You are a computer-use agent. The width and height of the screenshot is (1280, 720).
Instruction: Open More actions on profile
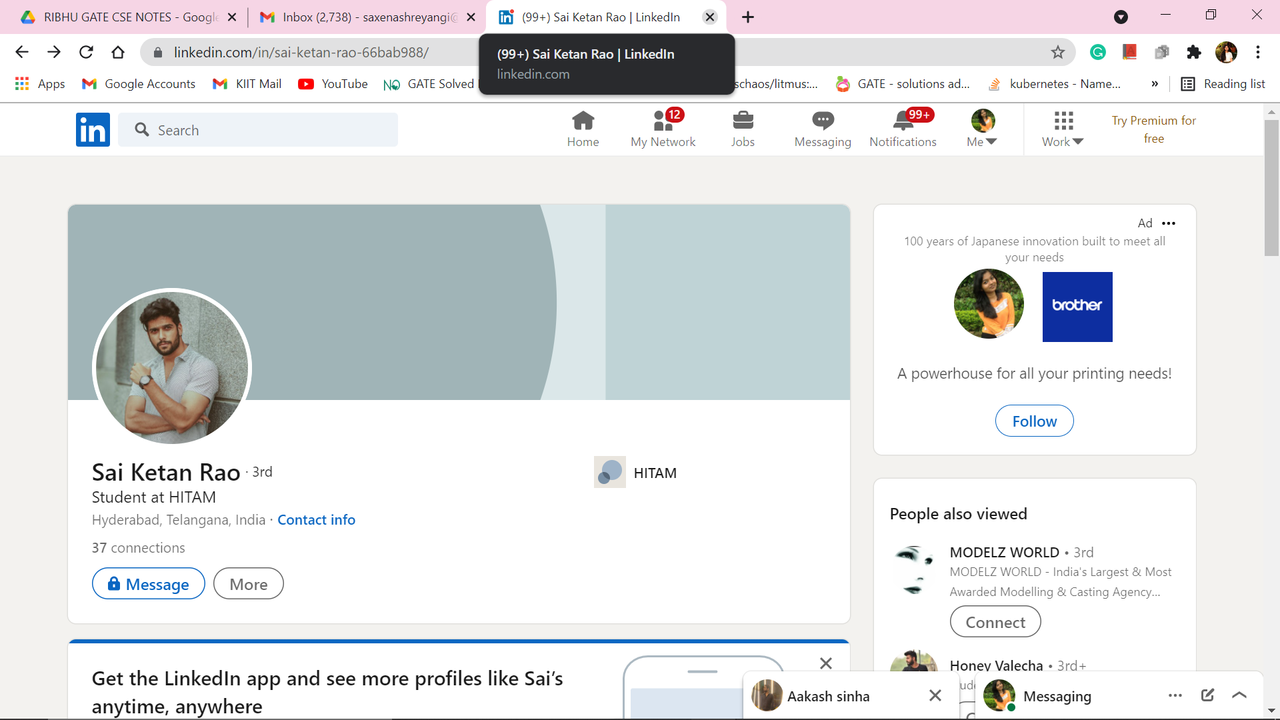coord(248,584)
